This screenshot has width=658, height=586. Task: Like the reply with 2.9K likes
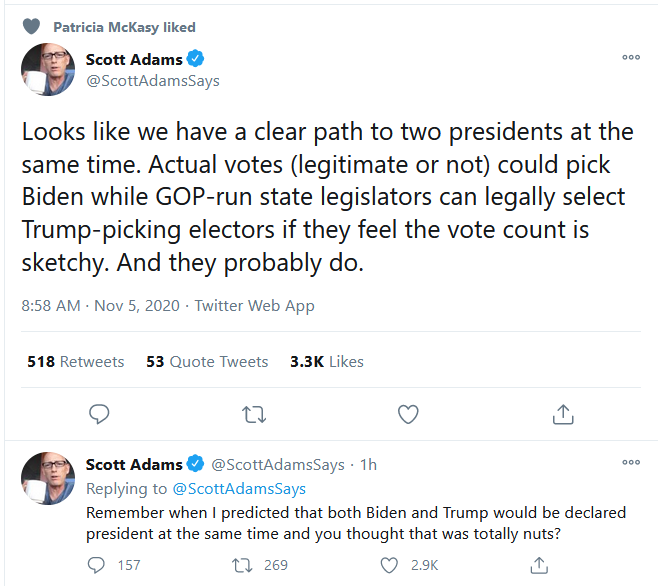point(388,565)
